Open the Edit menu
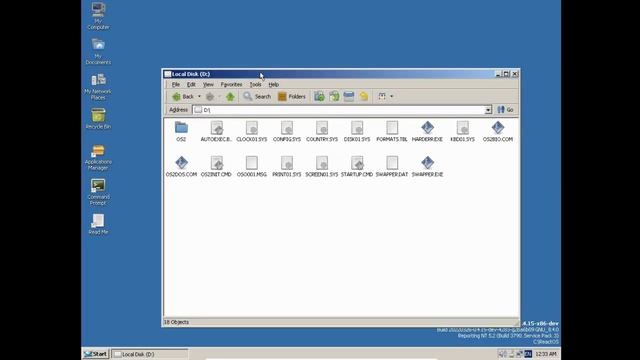Image resolution: width=640 pixels, height=360 pixels. click(x=191, y=84)
